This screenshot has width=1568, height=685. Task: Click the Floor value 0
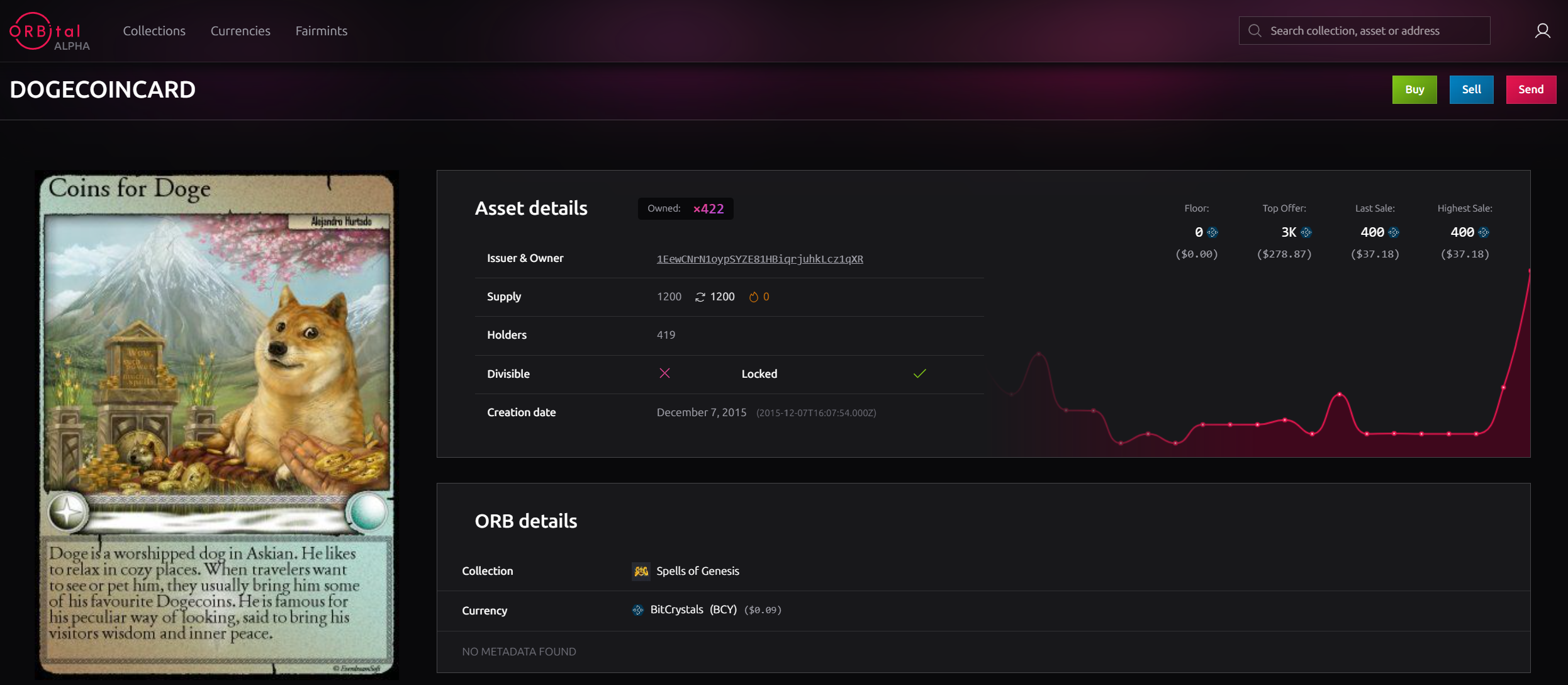point(1199,232)
